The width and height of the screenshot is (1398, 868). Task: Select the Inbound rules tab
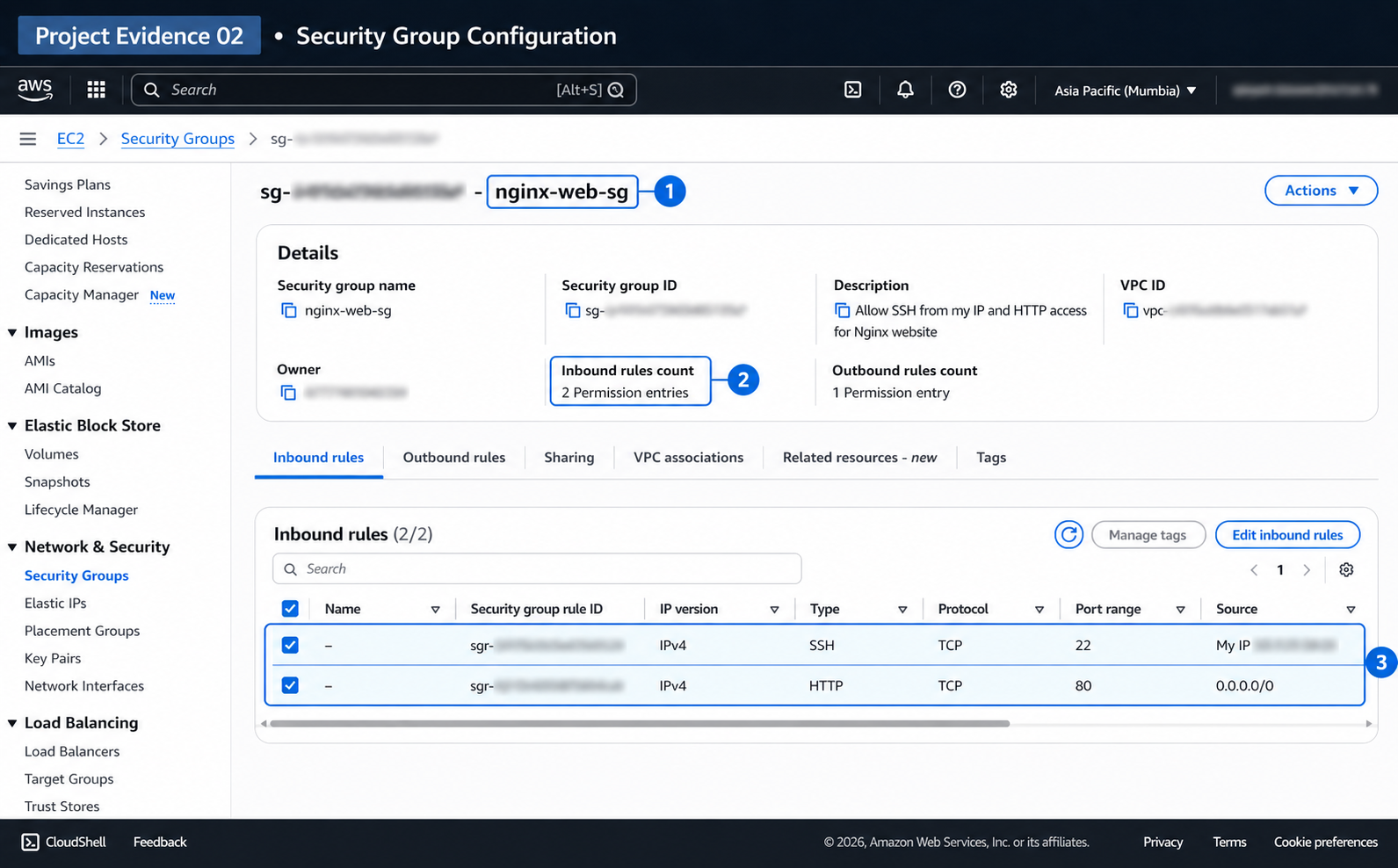[x=318, y=458]
